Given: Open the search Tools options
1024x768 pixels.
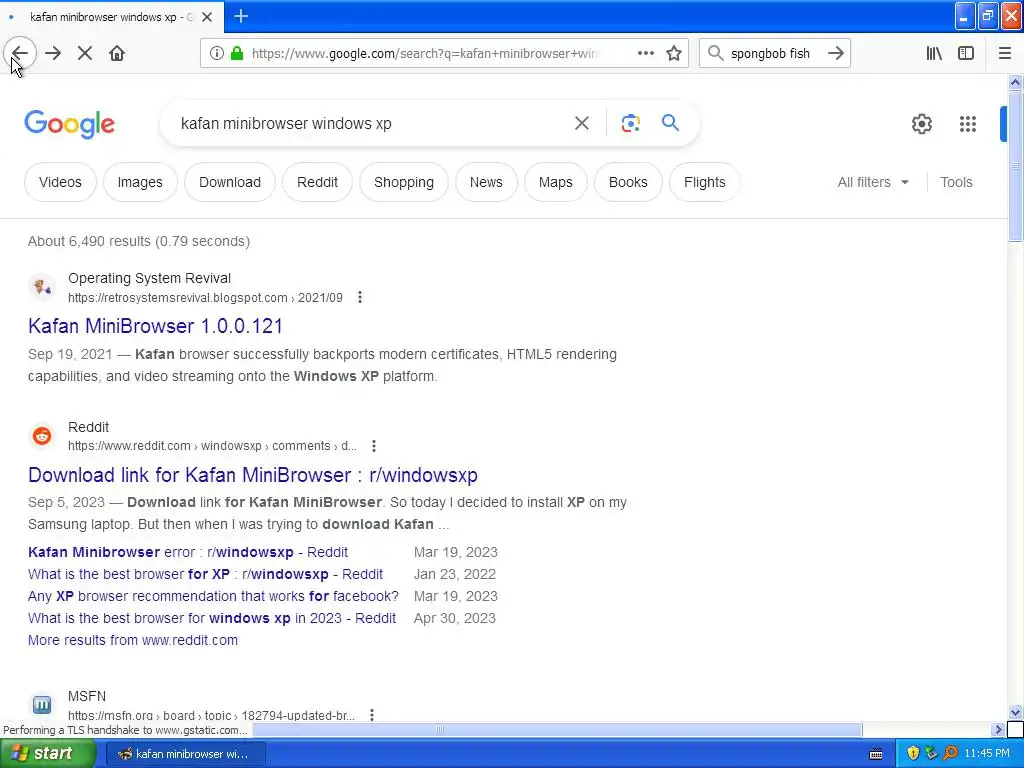Looking at the screenshot, I should pos(956,182).
